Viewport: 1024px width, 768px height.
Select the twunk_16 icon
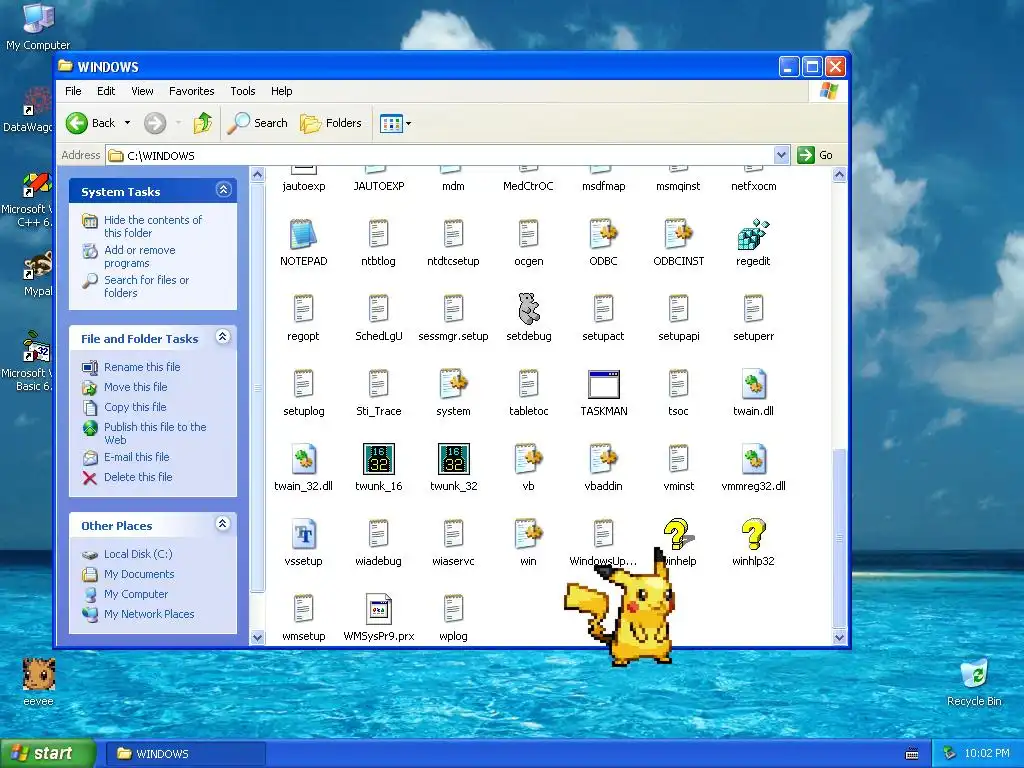379,459
